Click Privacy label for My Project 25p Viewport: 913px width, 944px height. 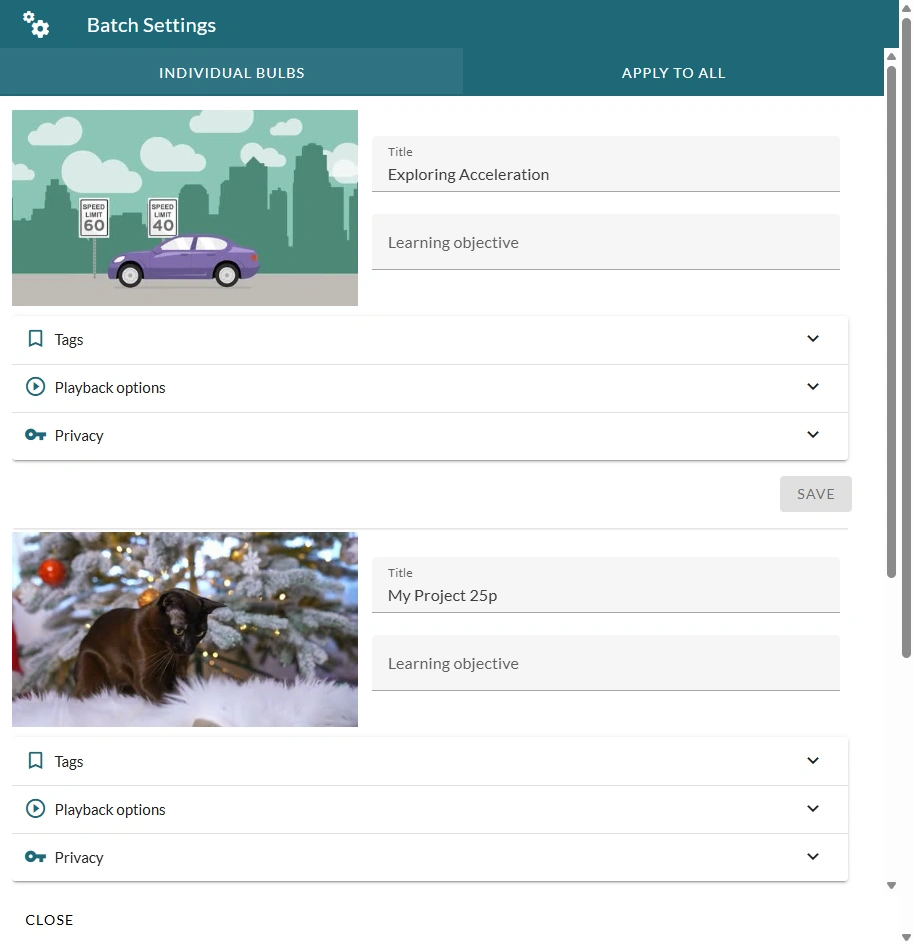[x=79, y=857]
